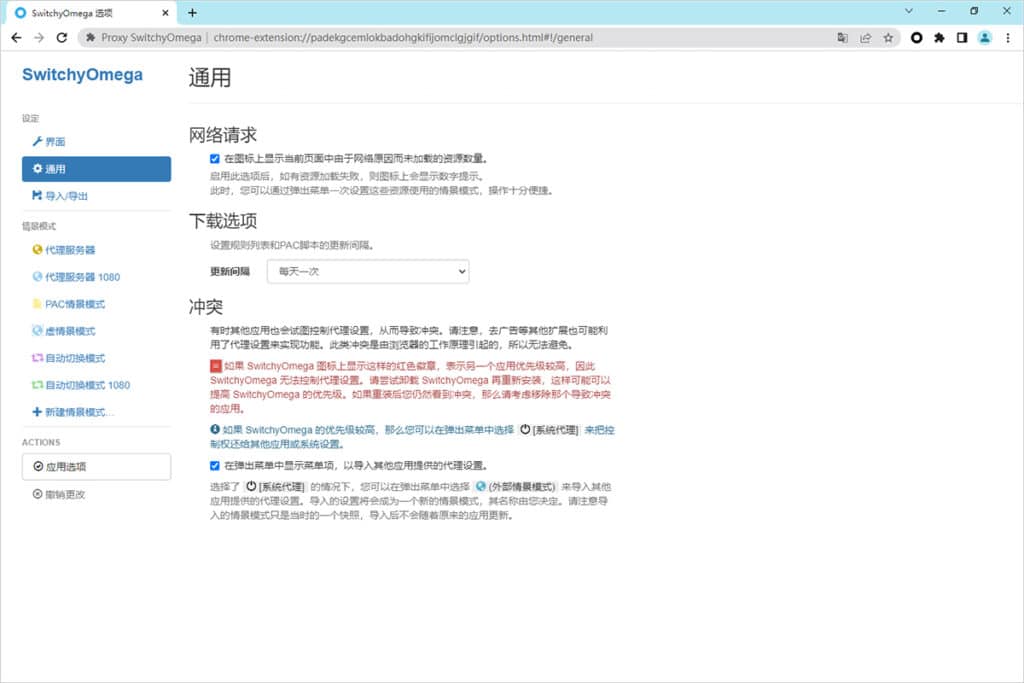
Task: Open the 导入/导出 page
Action: (x=96, y=196)
